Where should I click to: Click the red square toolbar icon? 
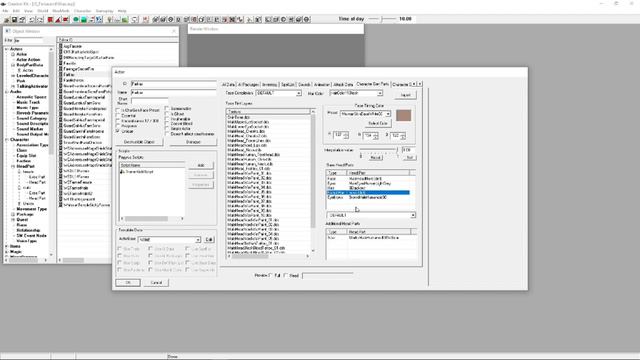51,19
